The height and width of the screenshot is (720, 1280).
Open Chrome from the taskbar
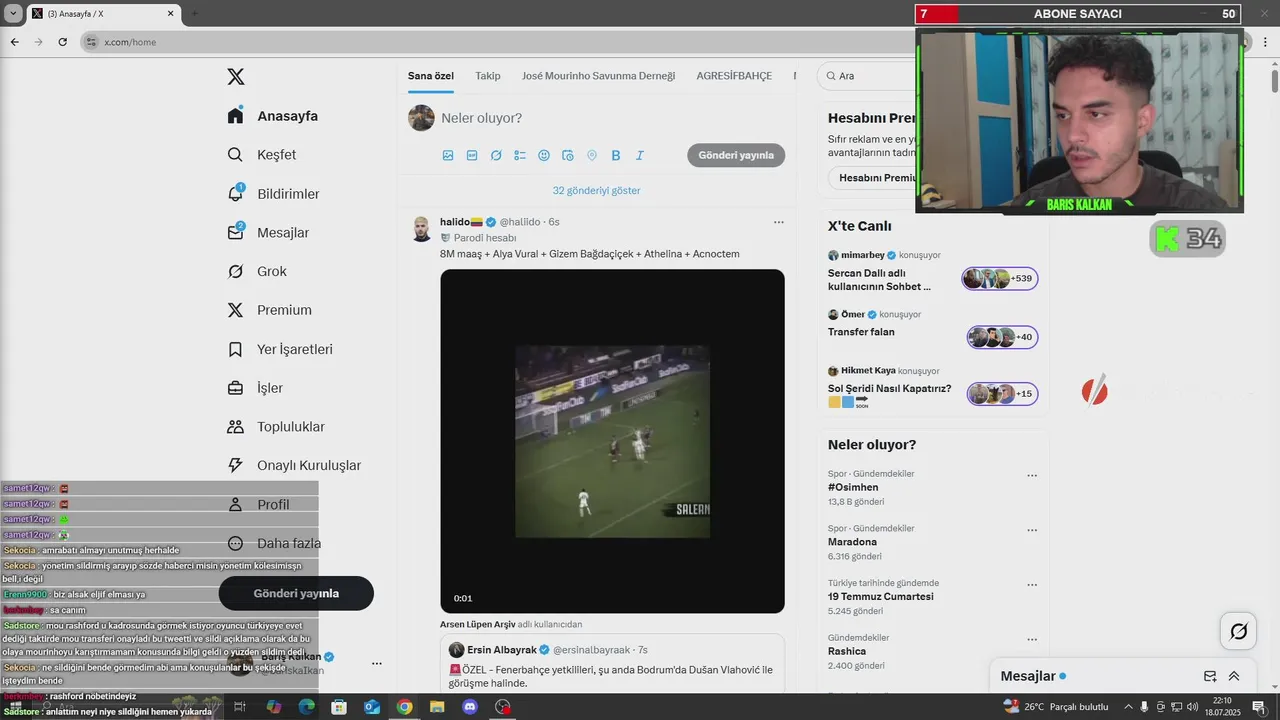point(404,707)
